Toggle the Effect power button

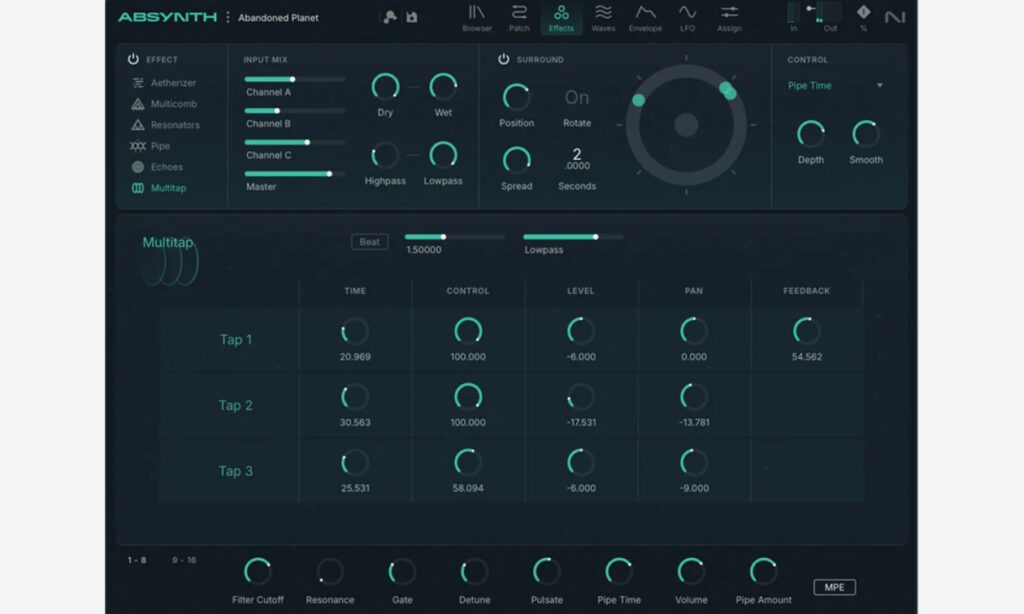tap(133, 59)
